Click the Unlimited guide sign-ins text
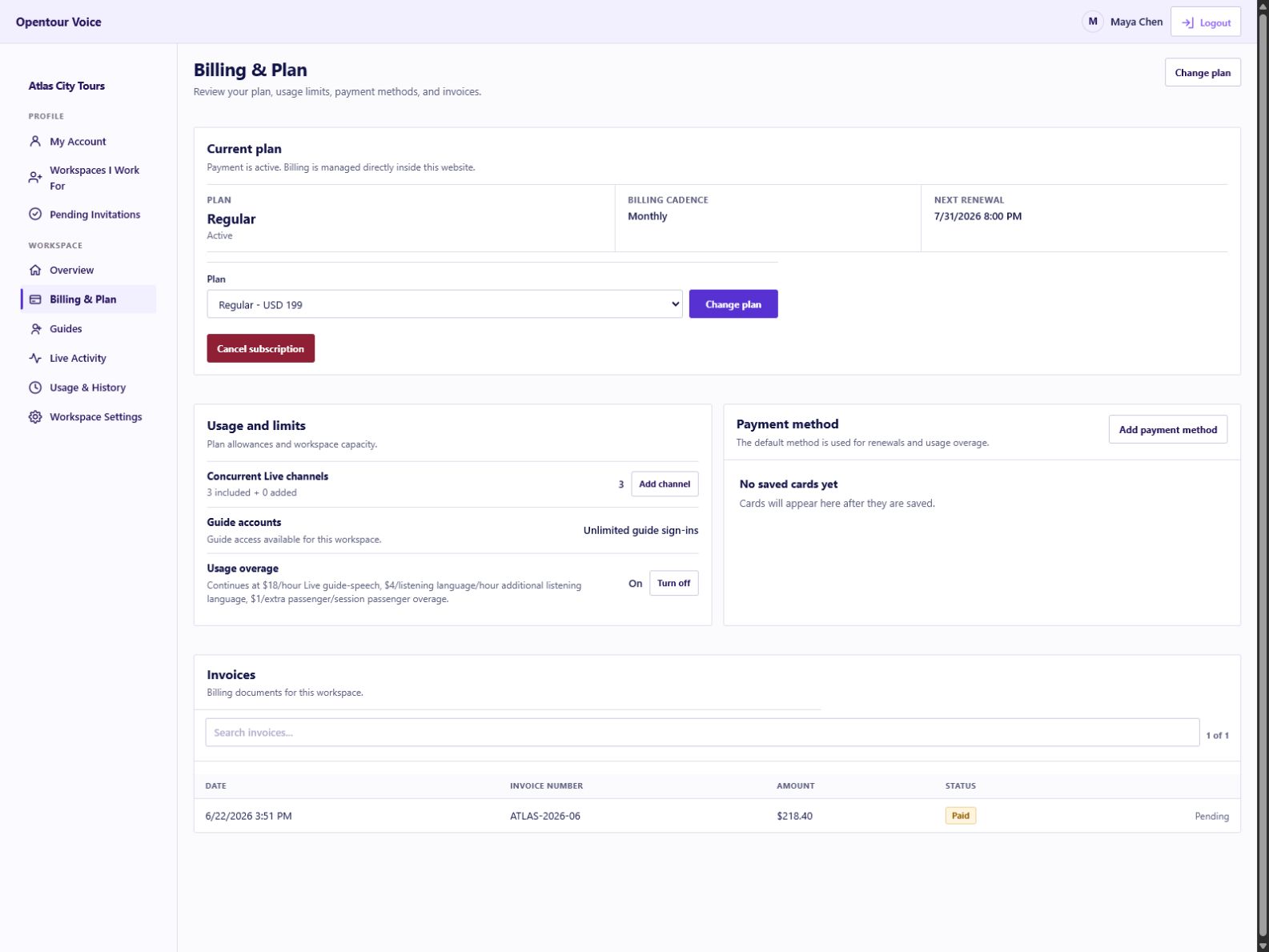This screenshot has width=1269, height=952. tap(641, 531)
